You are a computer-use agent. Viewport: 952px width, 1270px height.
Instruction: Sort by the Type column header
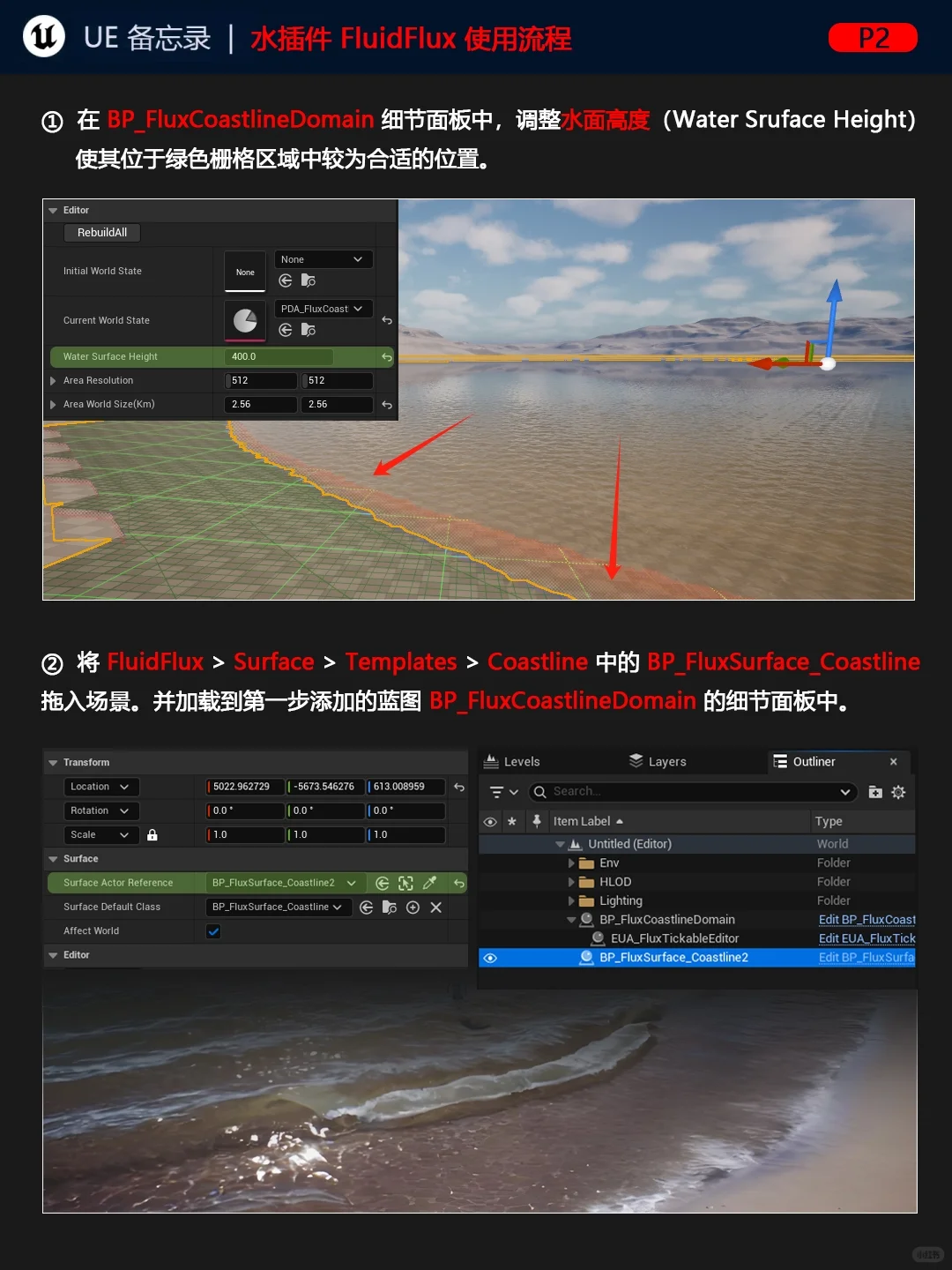coord(829,821)
